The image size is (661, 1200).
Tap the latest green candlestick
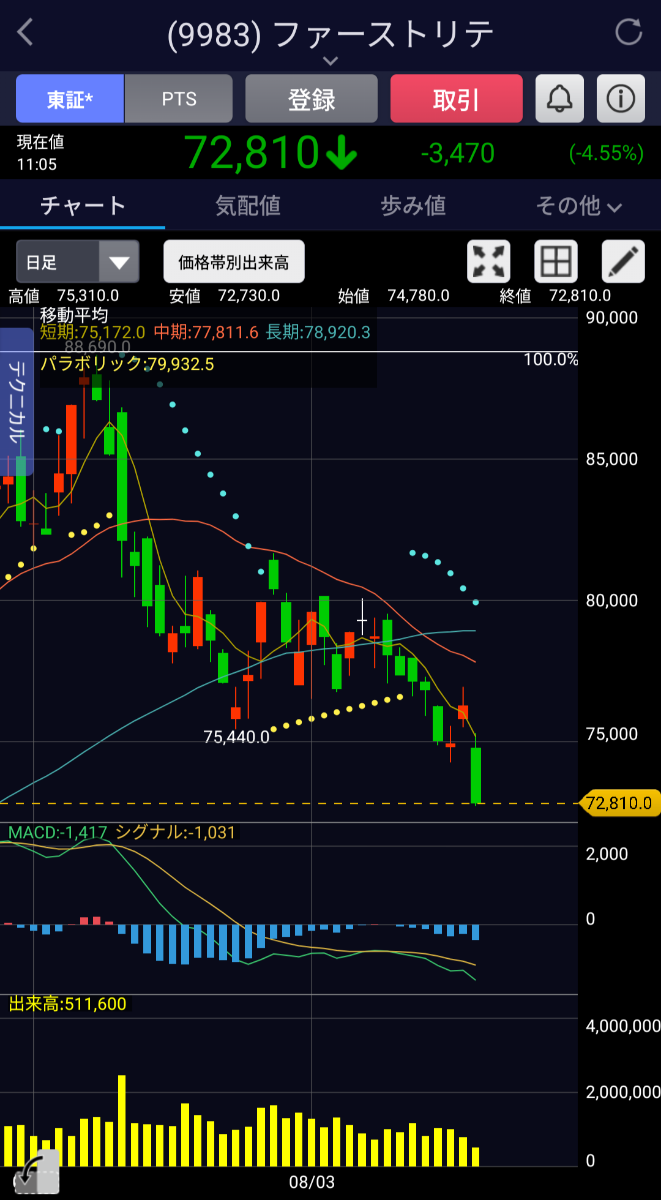coord(476,775)
